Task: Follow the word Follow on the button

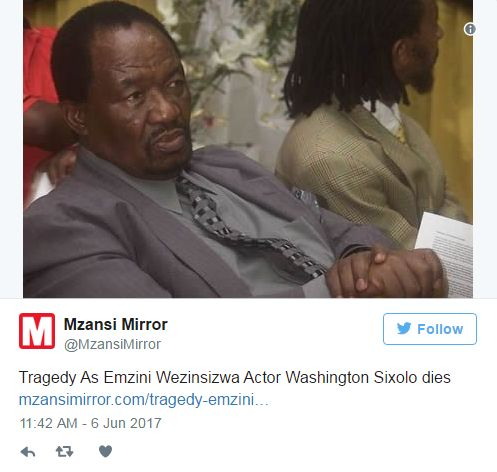Action: tap(440, 329)
